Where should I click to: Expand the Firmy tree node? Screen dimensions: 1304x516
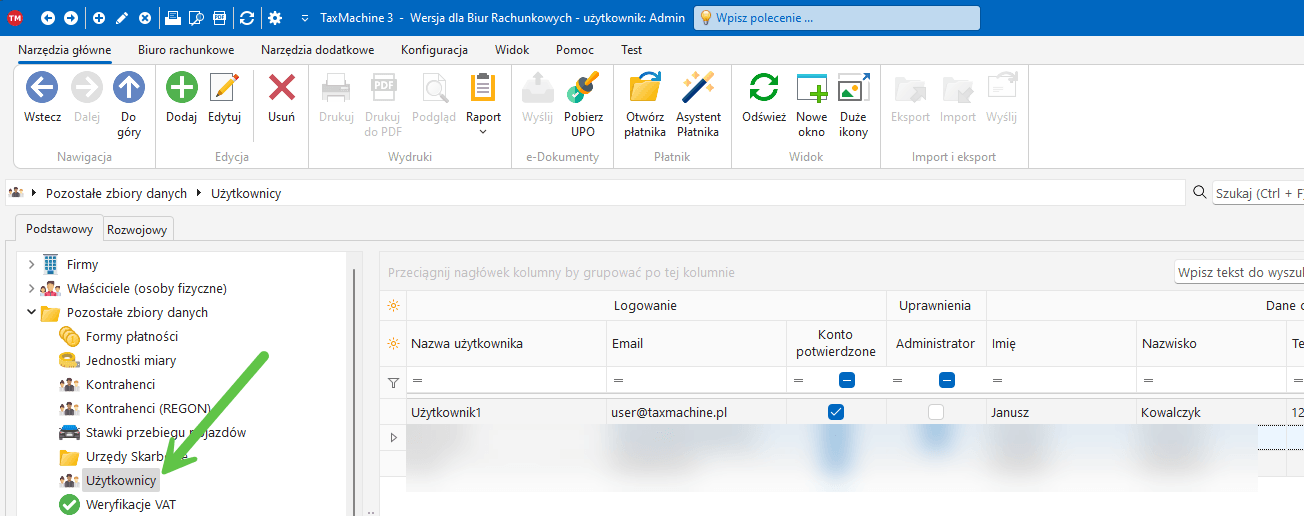[x=31, y=265]
